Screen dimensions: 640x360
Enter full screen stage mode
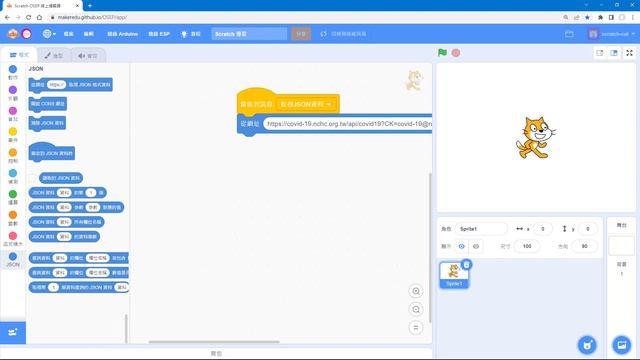pyautogui.click(x=629, y=53)
